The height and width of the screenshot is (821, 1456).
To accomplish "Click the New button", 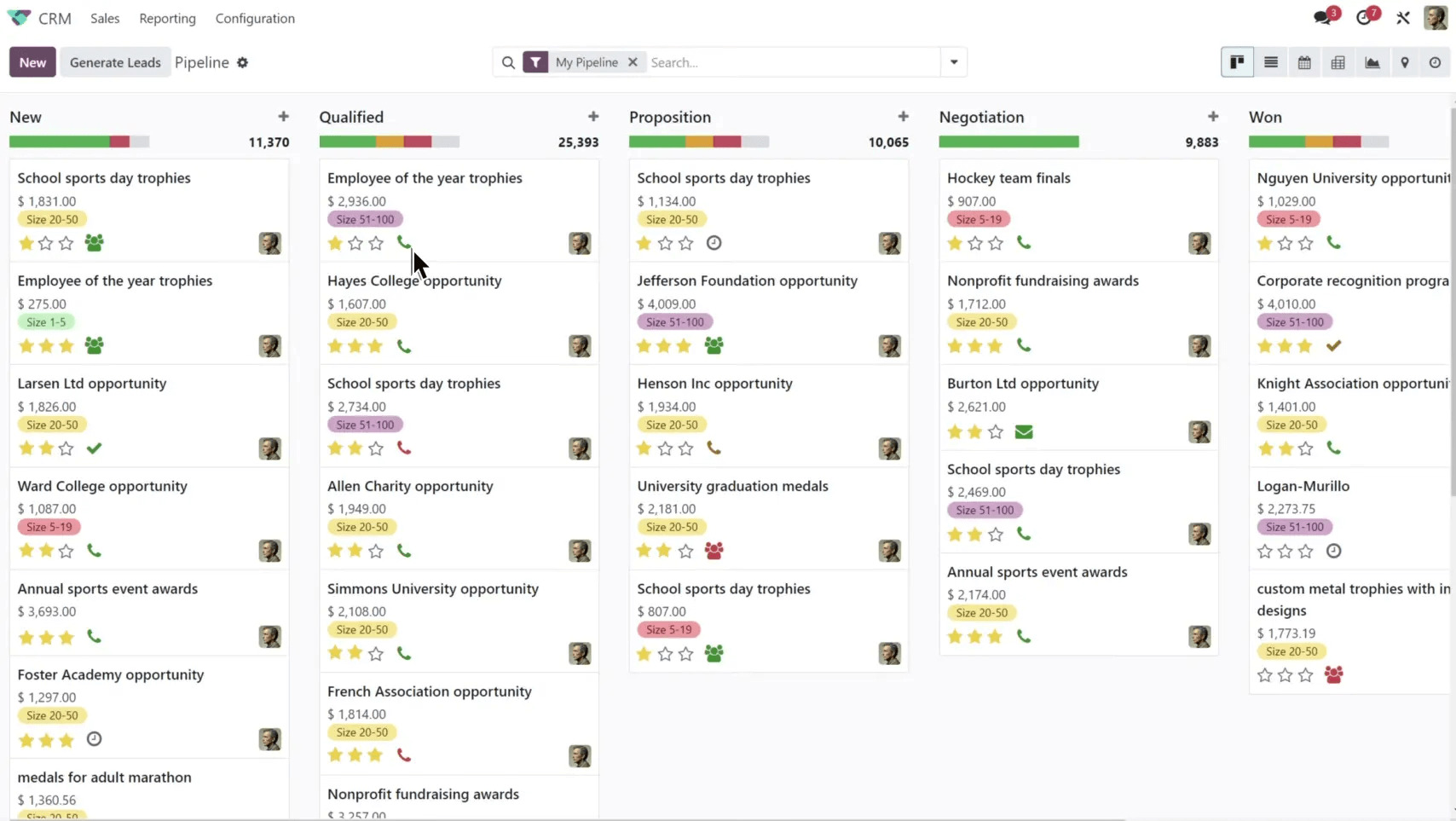I will click(32, 61).
